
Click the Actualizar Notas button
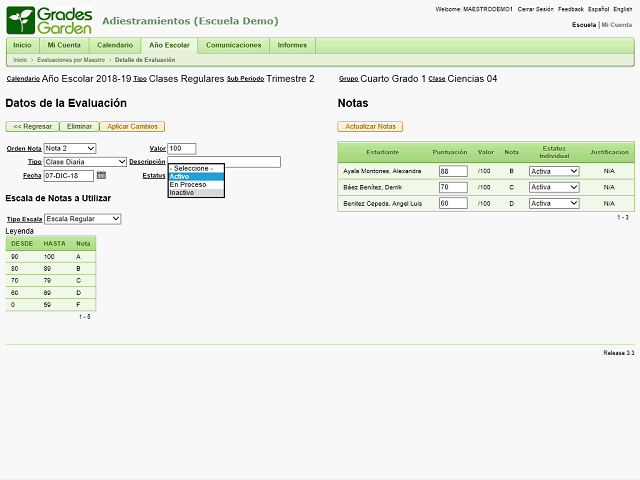370,127
